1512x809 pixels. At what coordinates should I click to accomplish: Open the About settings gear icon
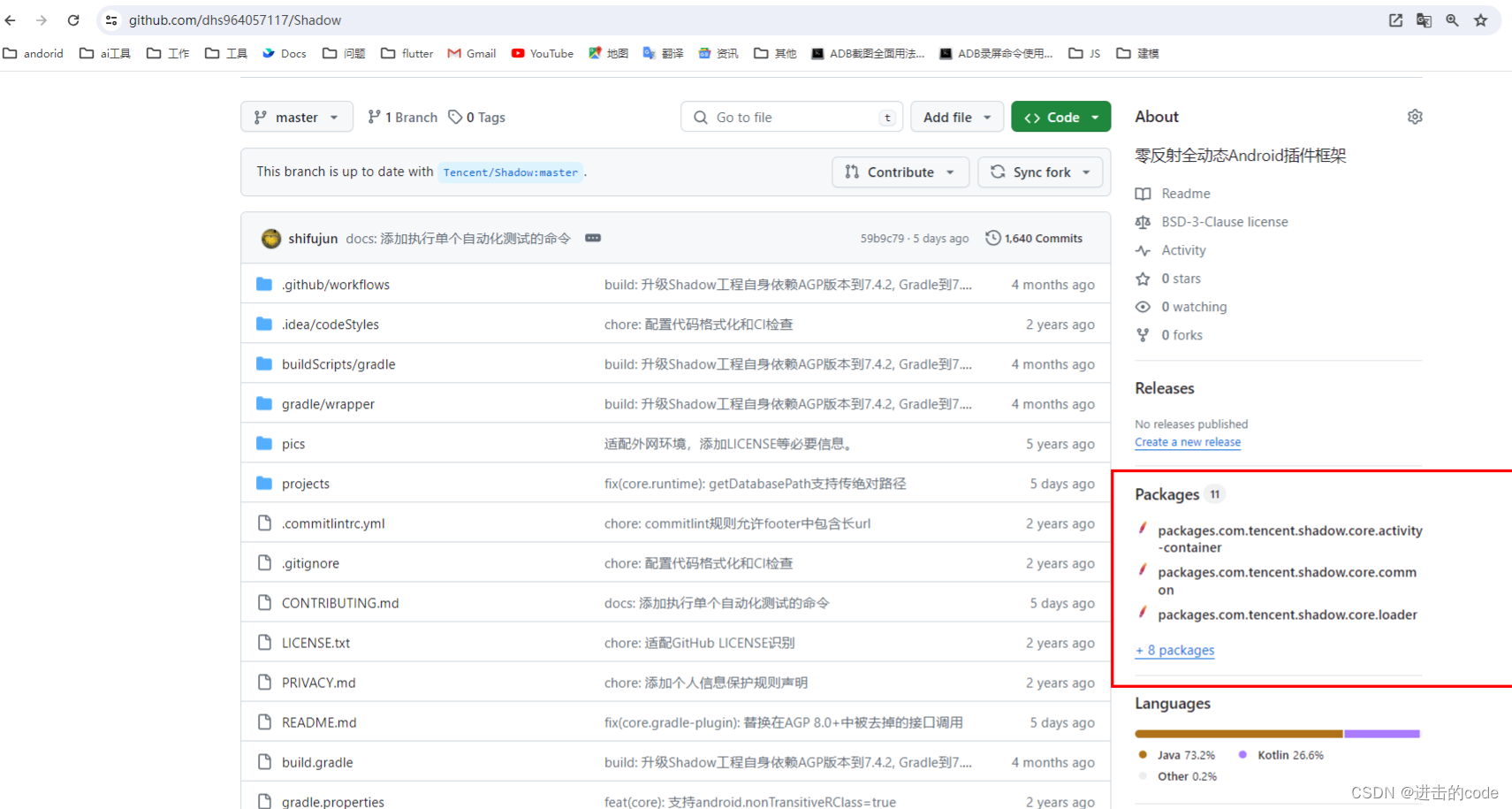pyautogui.click(x=1415, y=117)
